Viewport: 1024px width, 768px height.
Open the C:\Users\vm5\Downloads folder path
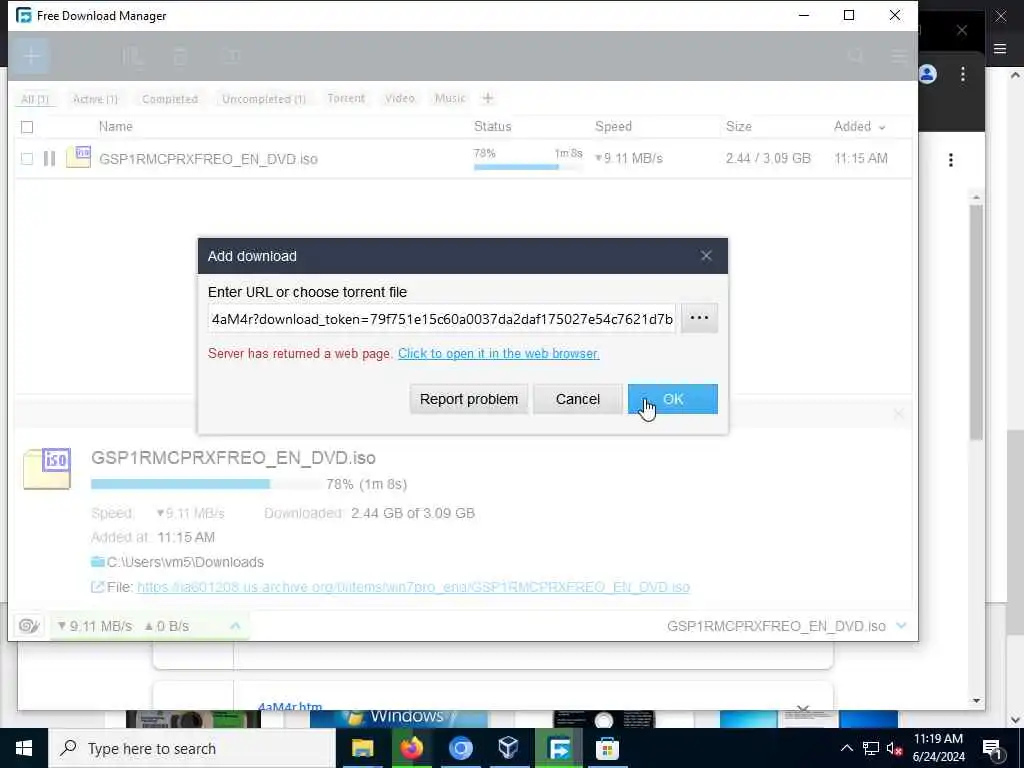pyautogui.click(x=185, y=562)
